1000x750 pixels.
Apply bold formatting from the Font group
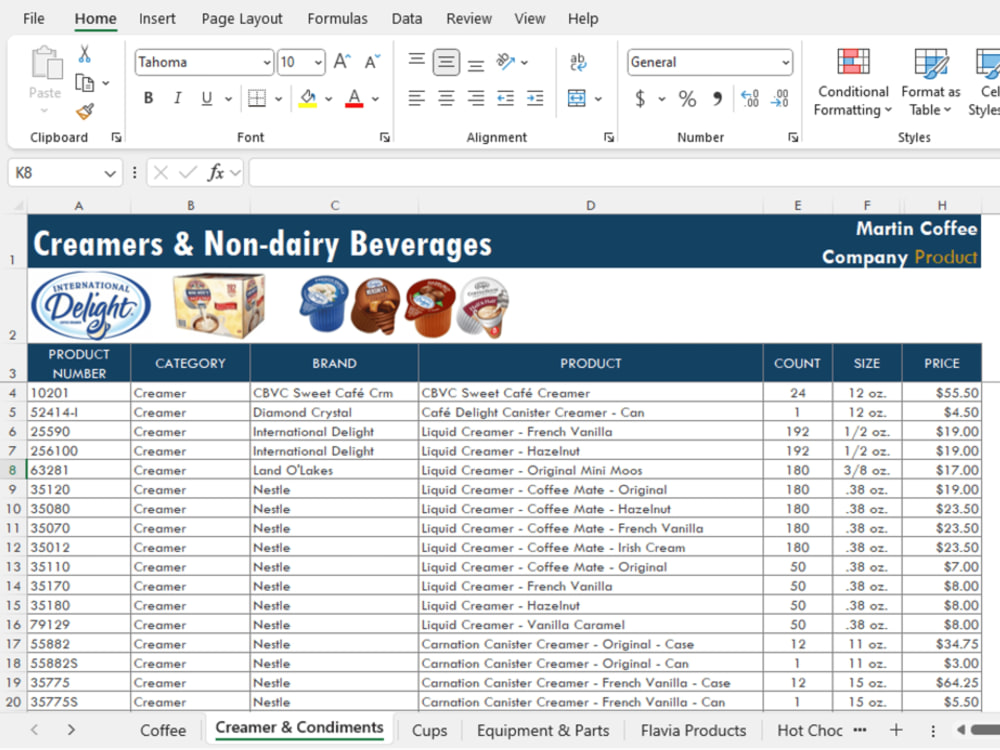147,98
